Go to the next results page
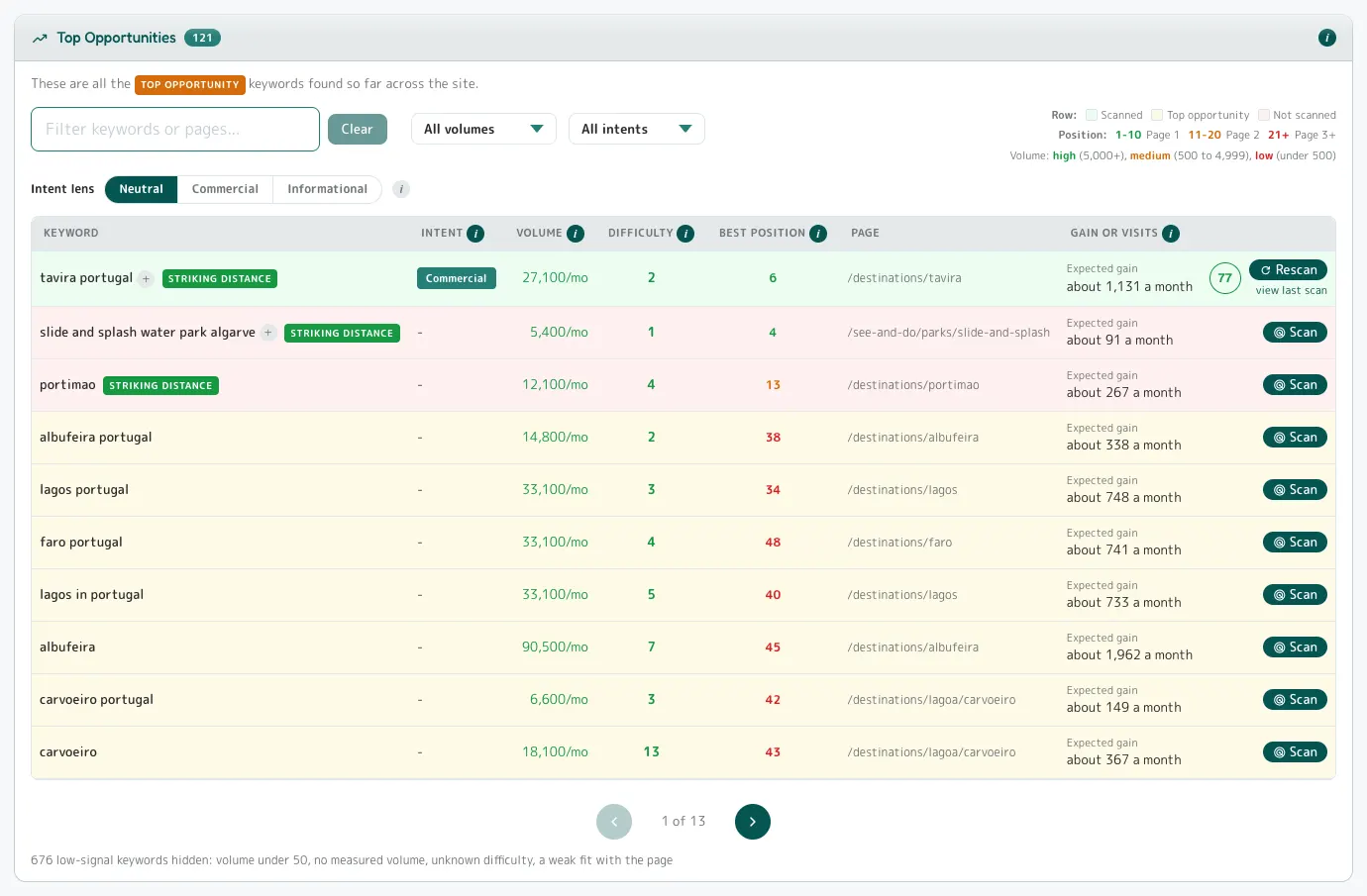 (753, 822)
